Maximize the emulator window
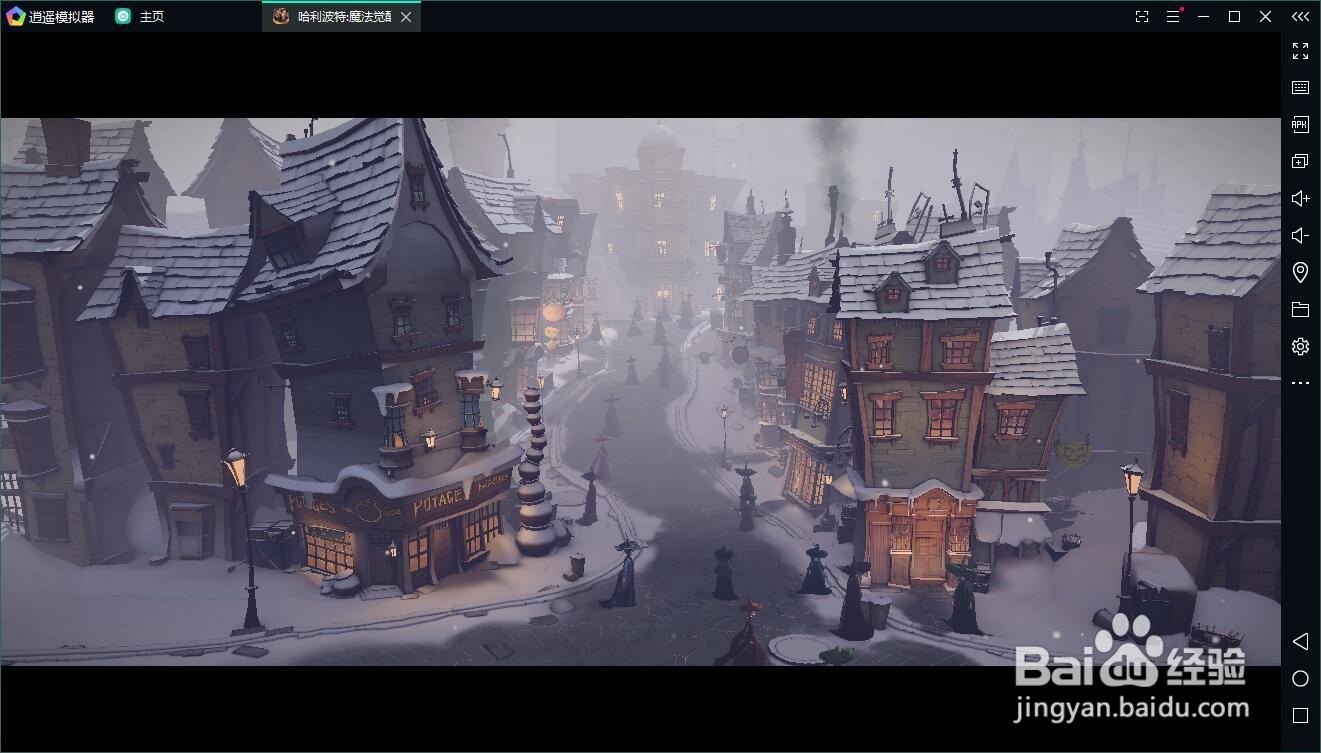Viewport: 1321px width, 753px height. [1234, 17]
